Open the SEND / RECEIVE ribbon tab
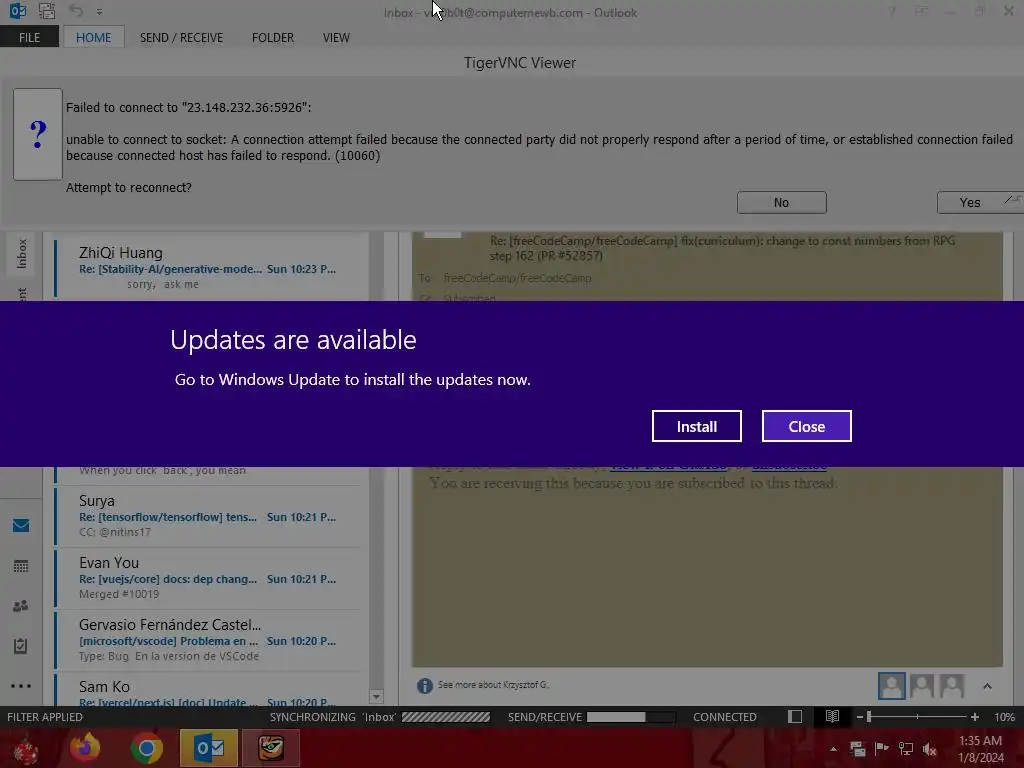 [181, 37]
